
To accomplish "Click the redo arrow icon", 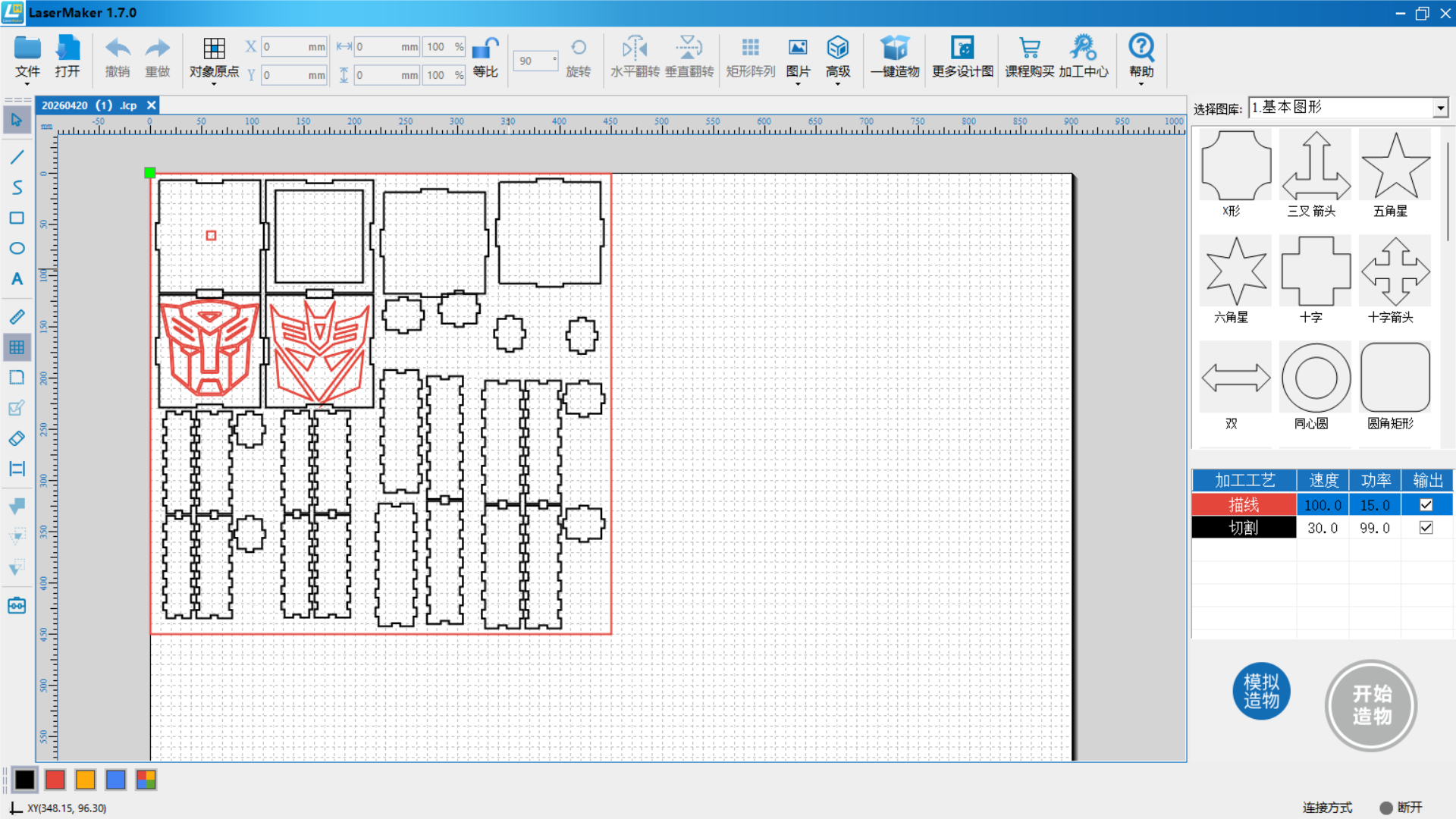I will click(x=157, y=49).
